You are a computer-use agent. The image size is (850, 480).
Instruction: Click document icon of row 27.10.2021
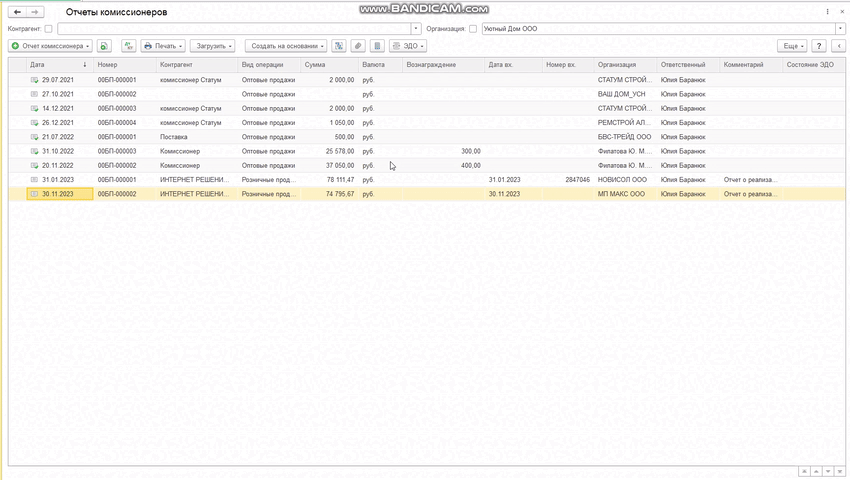tap(34, 94)
